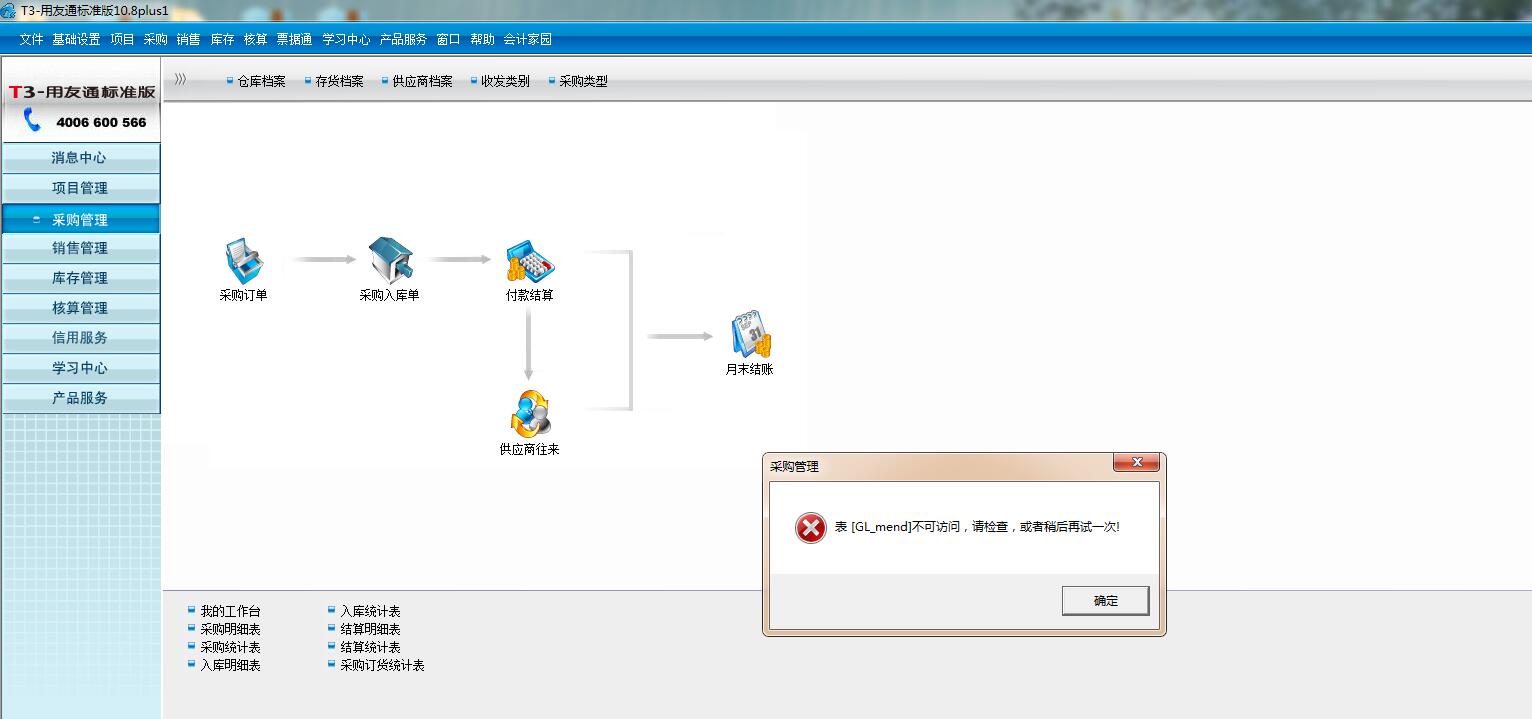Open the 窗口 menu
Screen dimensions: 1532x719
click(x=448, y=40)
